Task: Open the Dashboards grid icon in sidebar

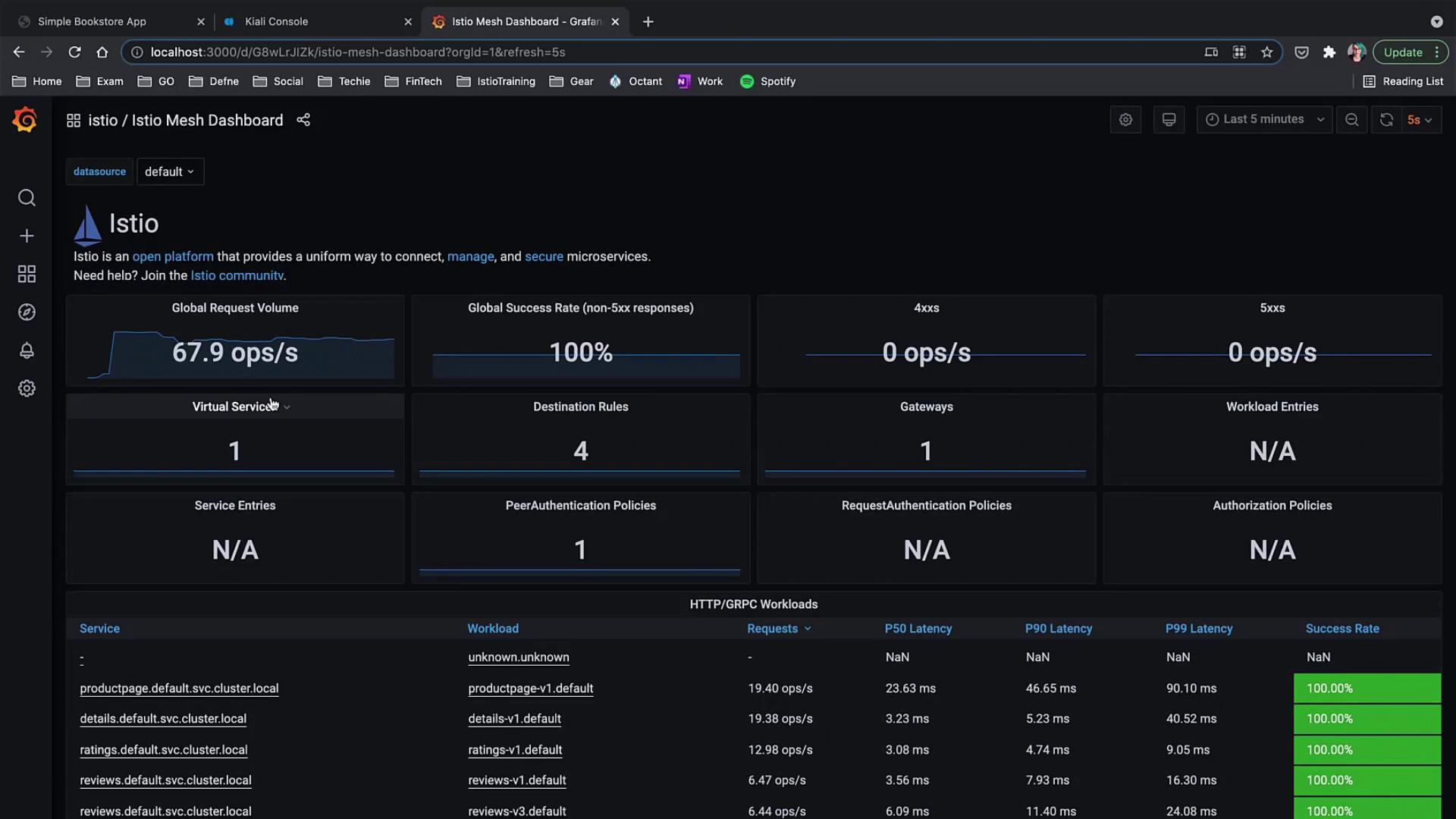Action: pyautogui.click(x=27, y=274)
